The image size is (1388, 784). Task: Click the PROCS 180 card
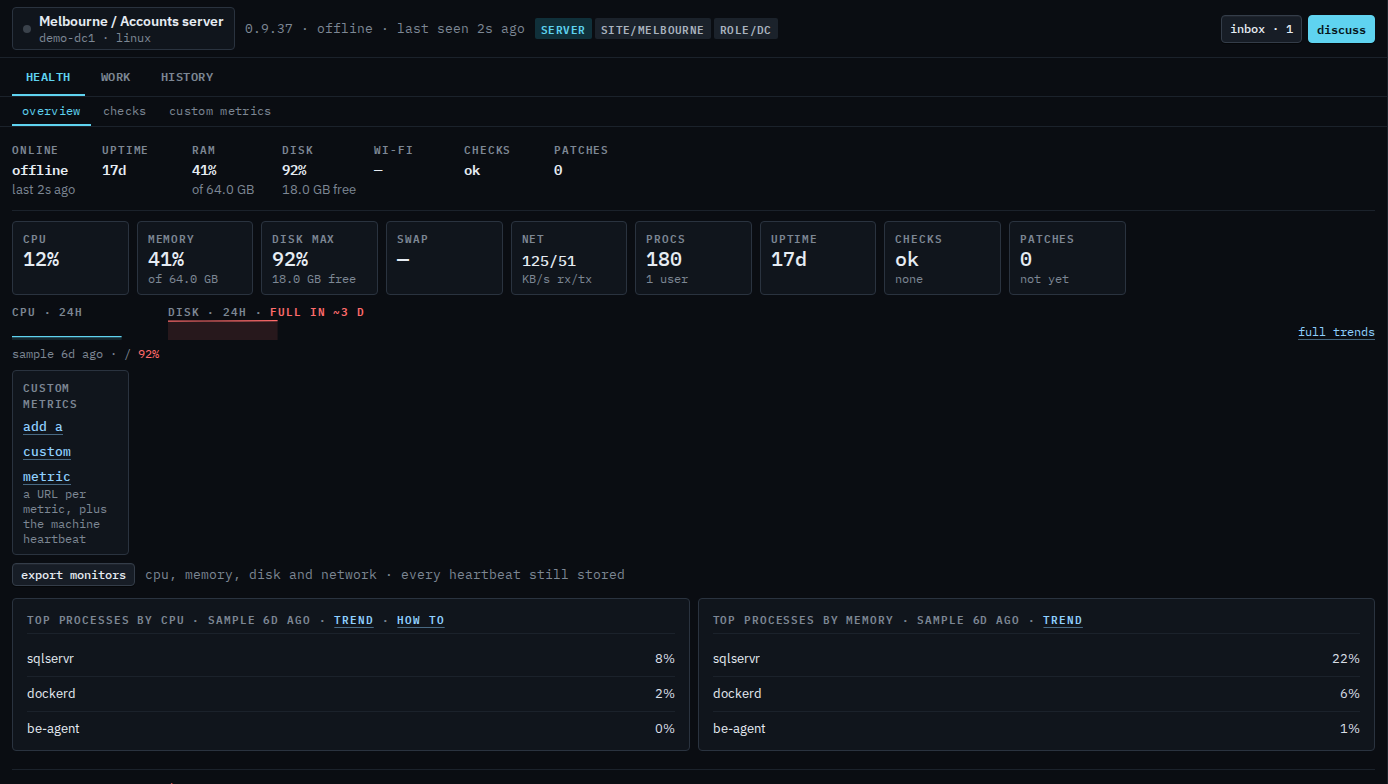click(x=693, y=258)
